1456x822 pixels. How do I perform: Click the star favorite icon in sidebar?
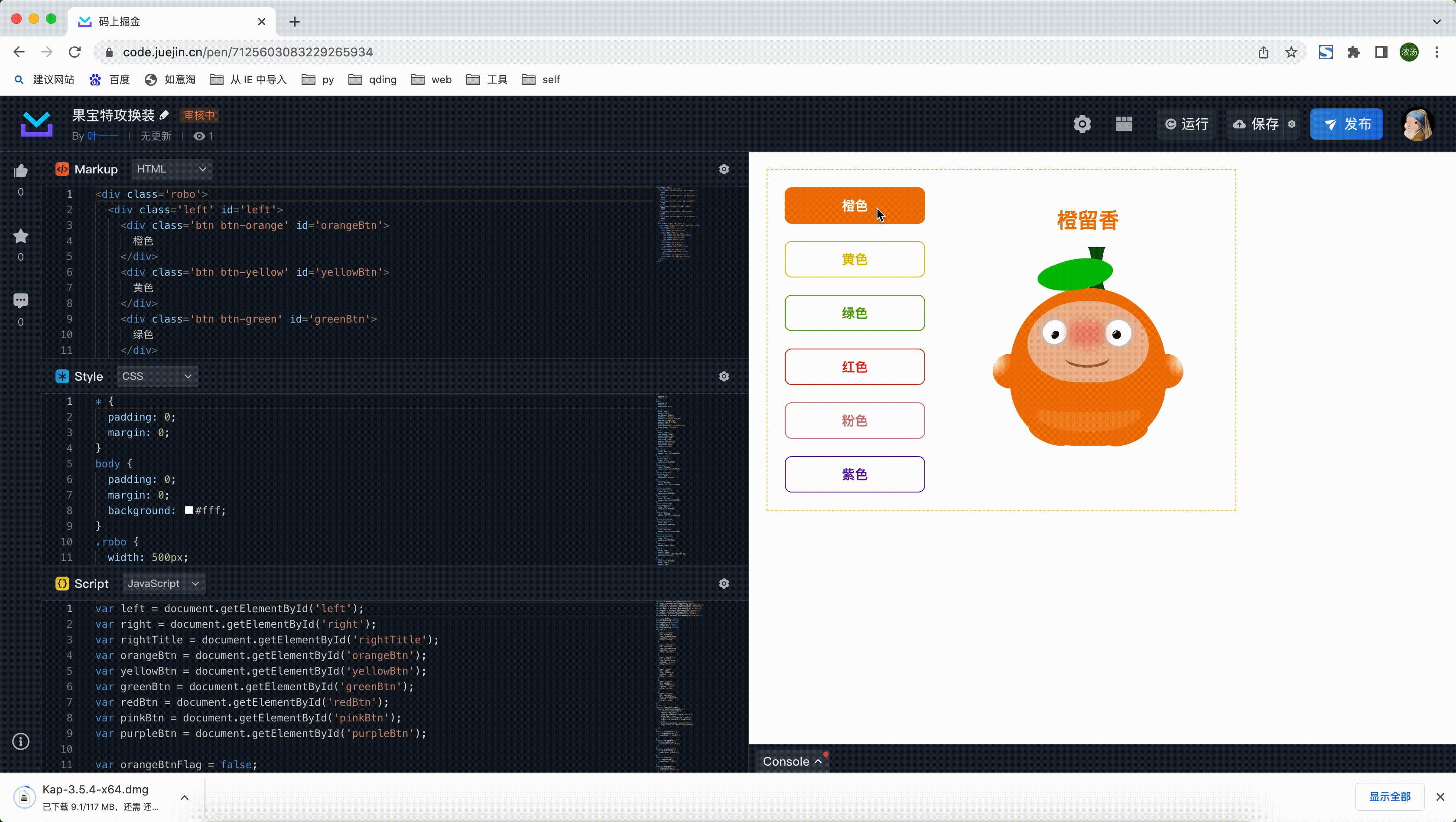21,236
